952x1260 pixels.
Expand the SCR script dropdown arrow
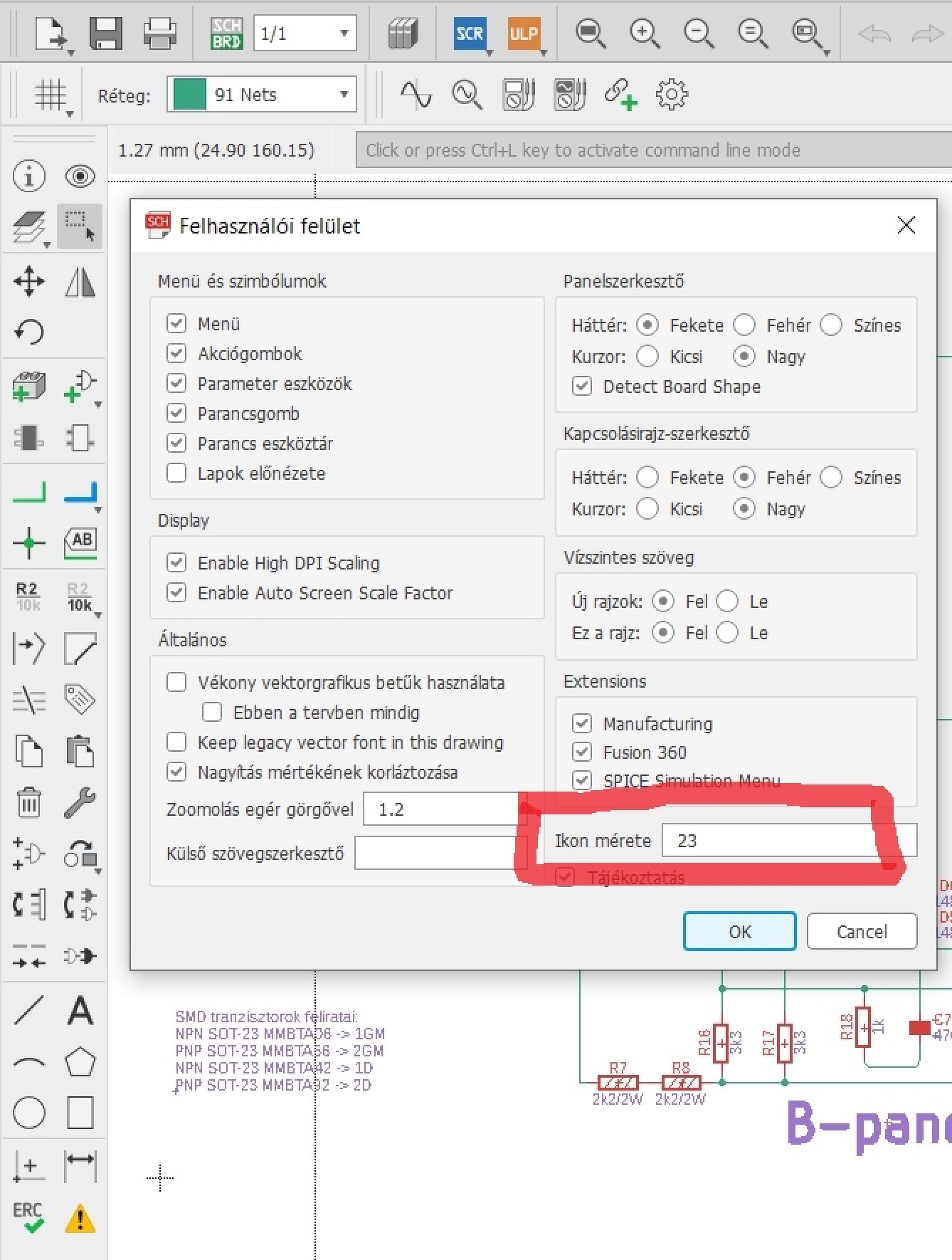coord(489,52)
